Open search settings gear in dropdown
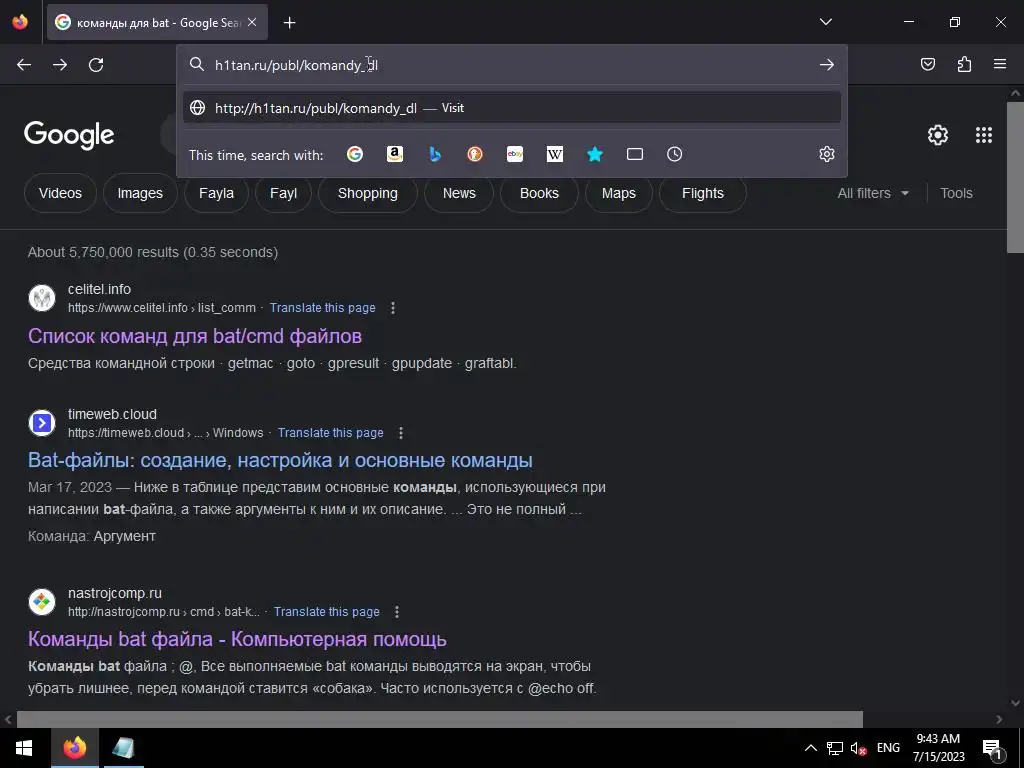Screen dimensions: 1024x768 coord(827,154)
